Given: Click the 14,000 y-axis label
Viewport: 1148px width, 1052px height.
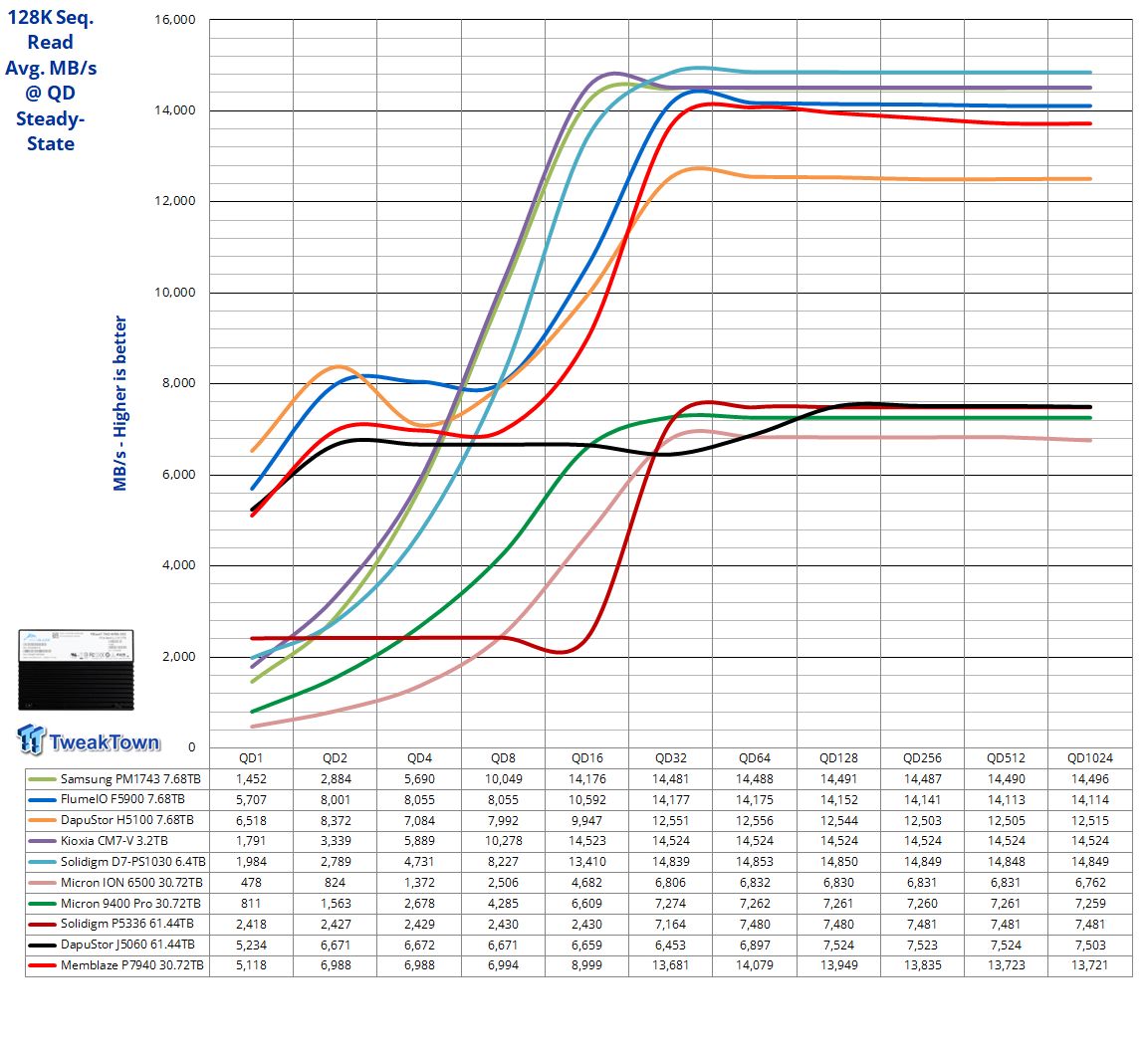Looking at the screenshot, I should pyautogui.click(x=175, y=110).
